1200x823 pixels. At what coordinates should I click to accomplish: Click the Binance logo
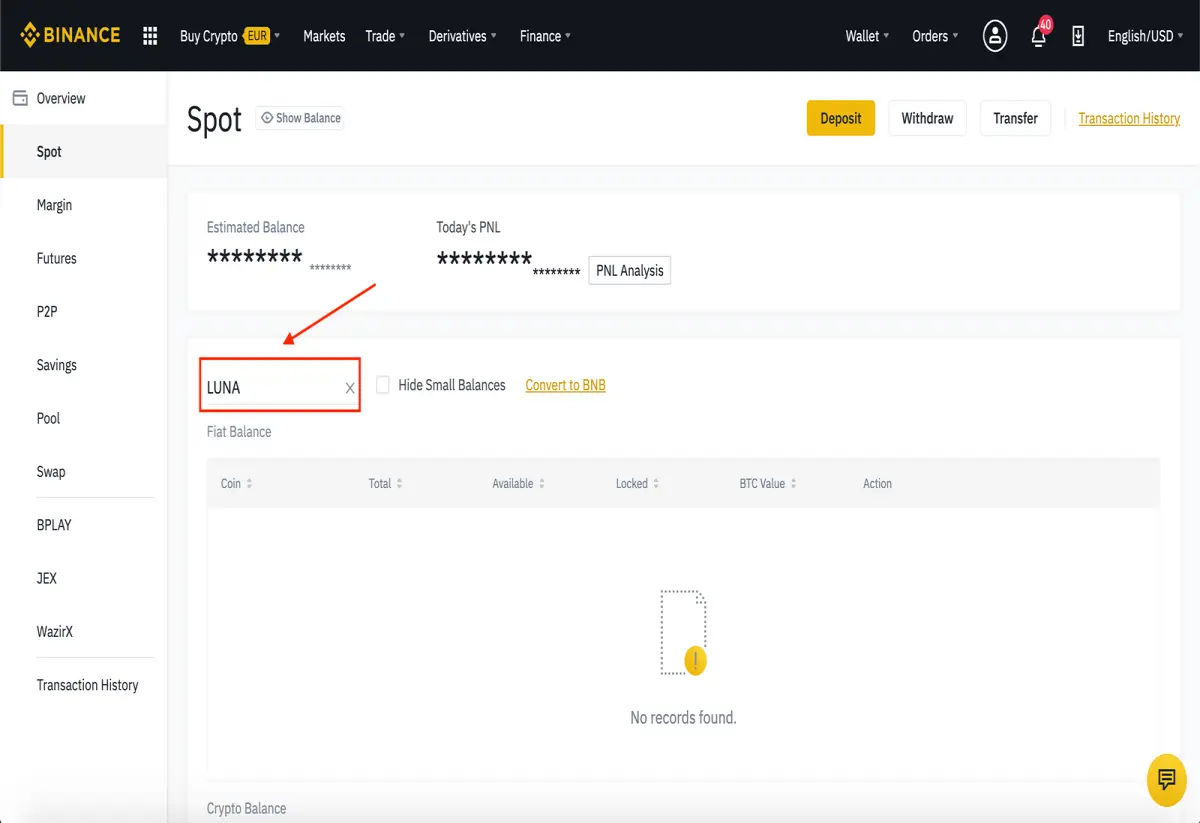click(70, 35)
